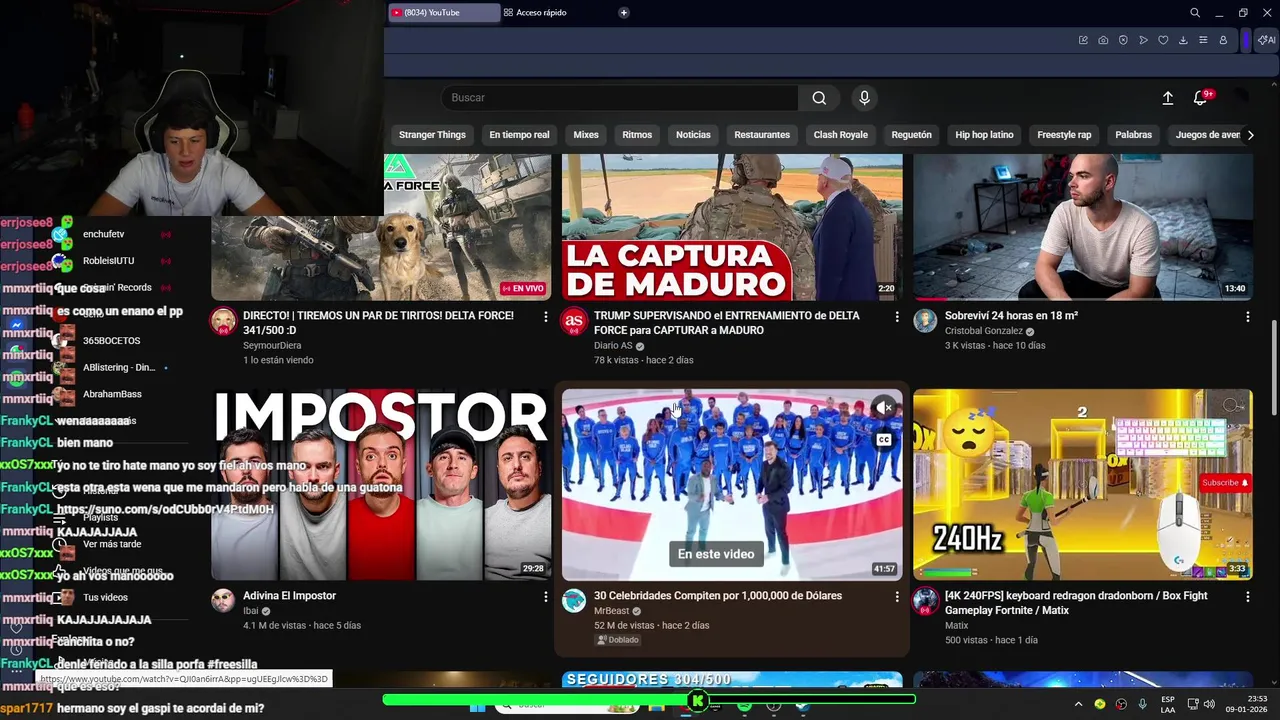Open 4K 240FPS keyboard redragon video title
The image size is (1280, 720).
tap(1076, 603)
